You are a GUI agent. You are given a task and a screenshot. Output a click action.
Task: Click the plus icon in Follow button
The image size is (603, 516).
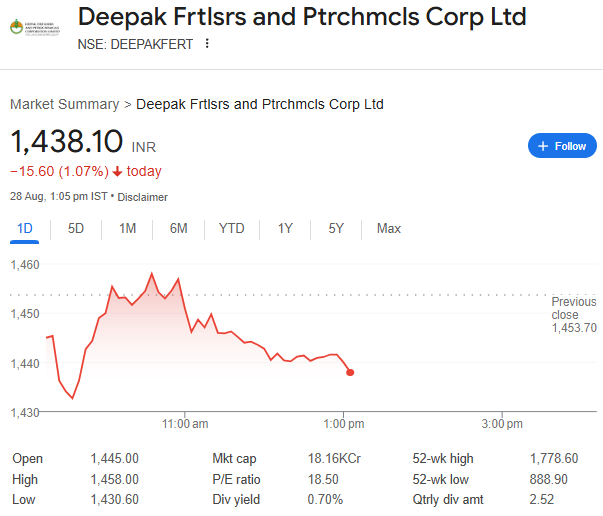[543, 146]
